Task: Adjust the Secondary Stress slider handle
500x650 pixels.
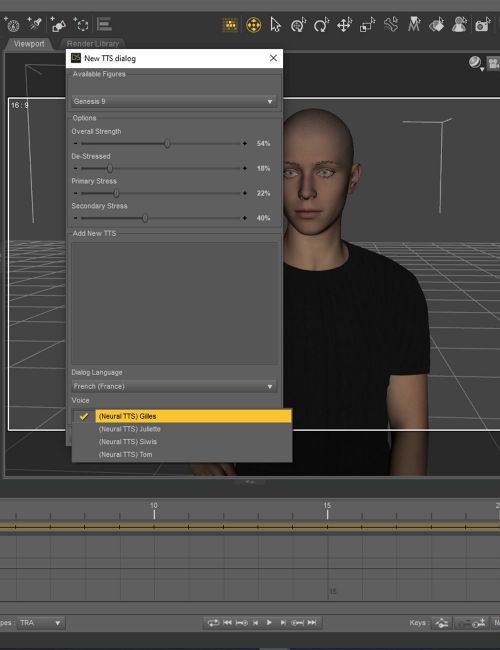Action: 145,218
